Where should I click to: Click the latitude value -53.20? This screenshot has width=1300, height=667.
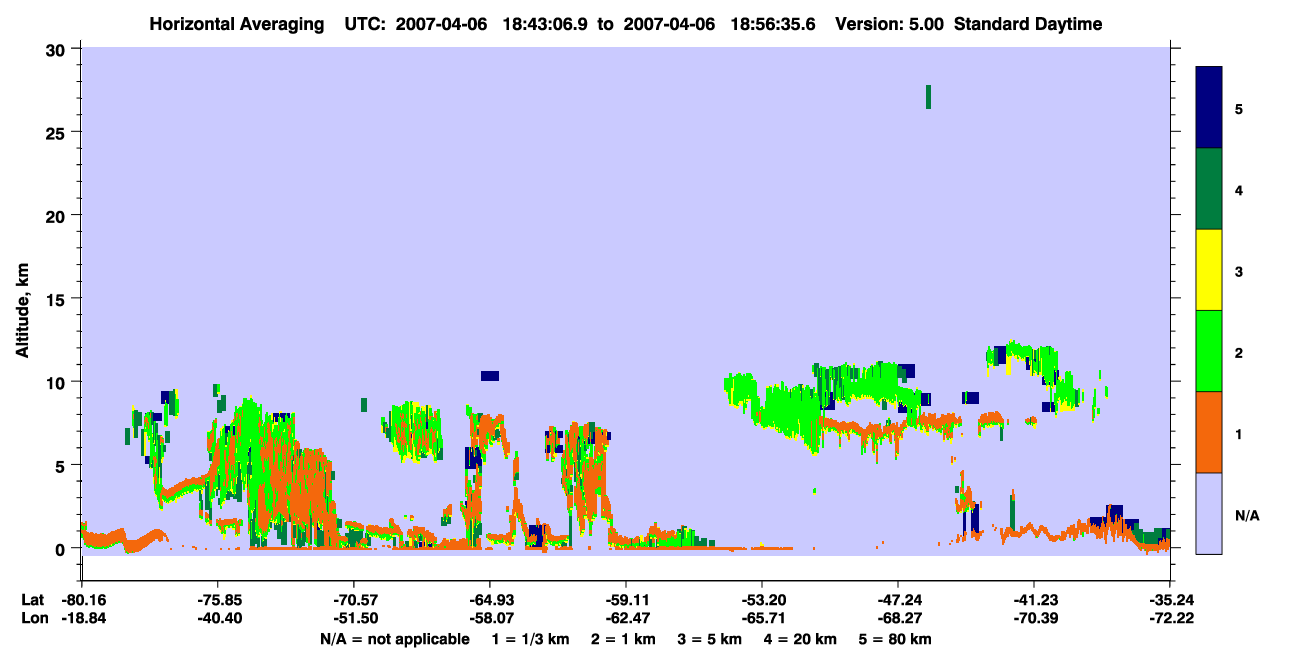click(x=762, y=600)
